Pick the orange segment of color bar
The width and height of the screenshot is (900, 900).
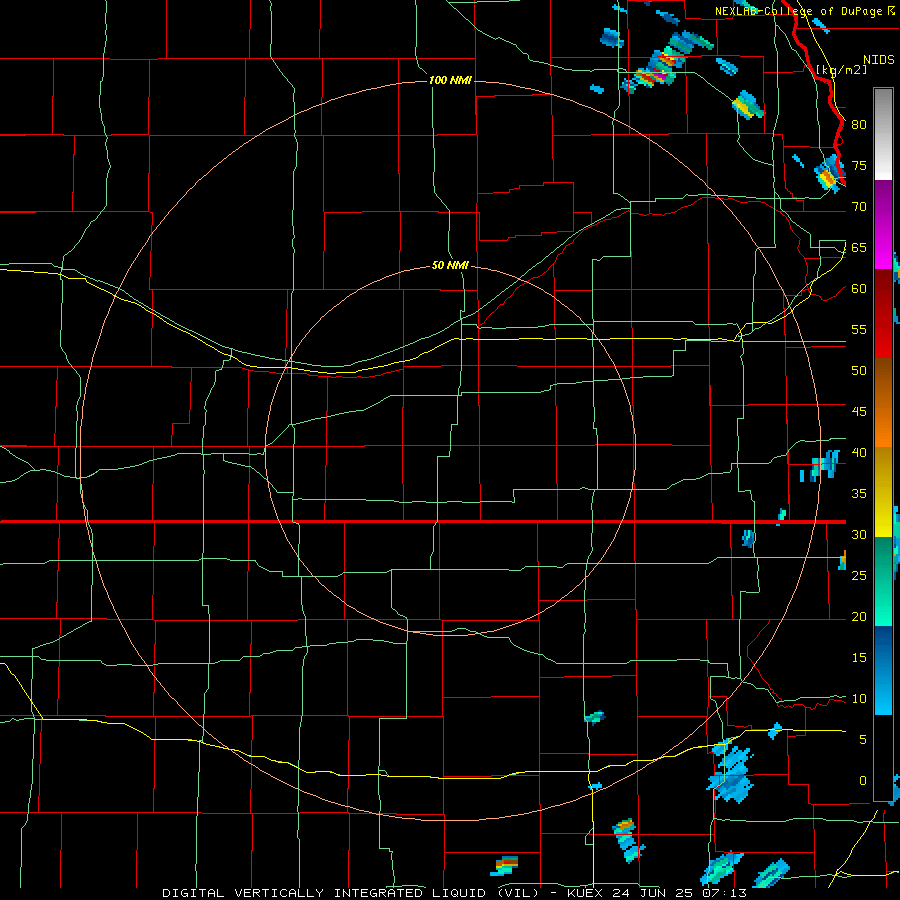click(x=883, y=426)
